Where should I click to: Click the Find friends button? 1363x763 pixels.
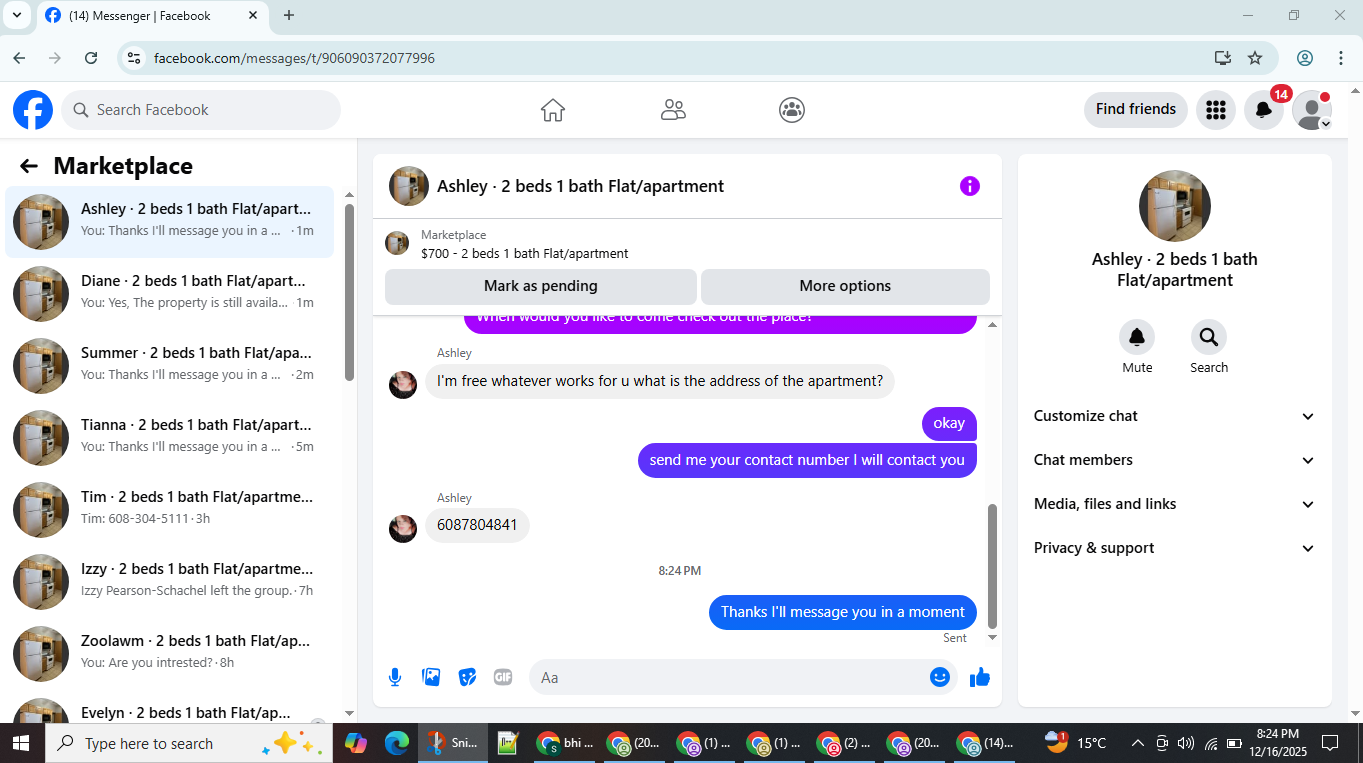click(x=1136, y=109)
